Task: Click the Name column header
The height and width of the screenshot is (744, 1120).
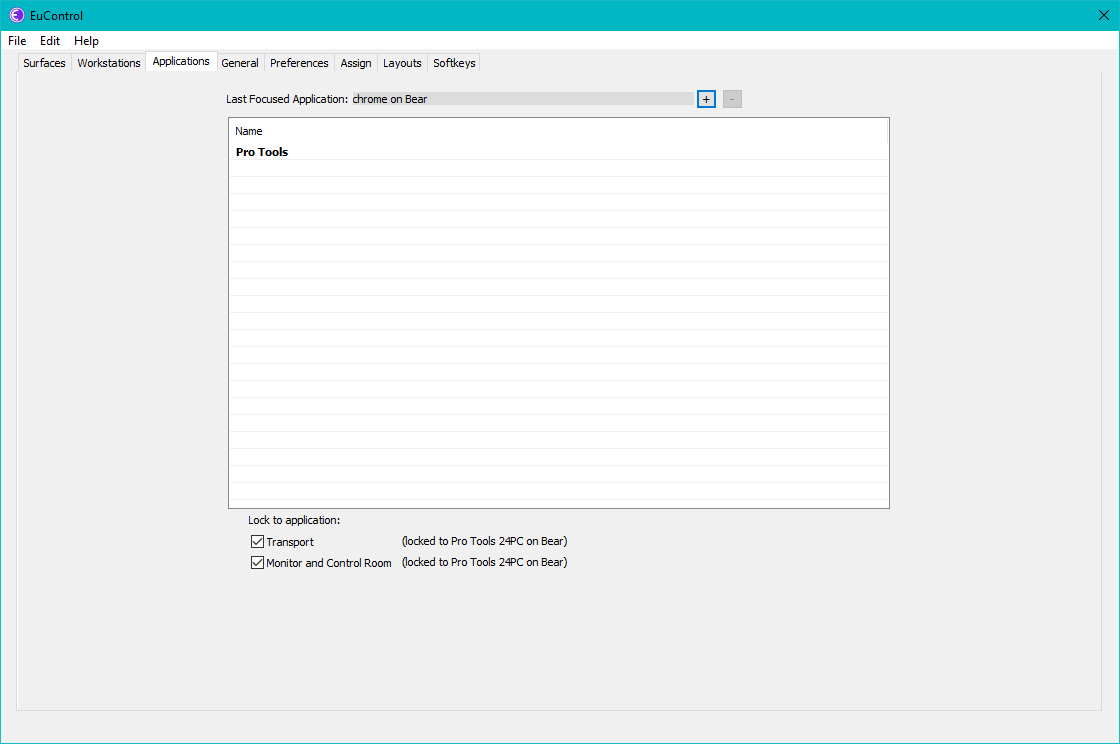Action: pos(249,131)
